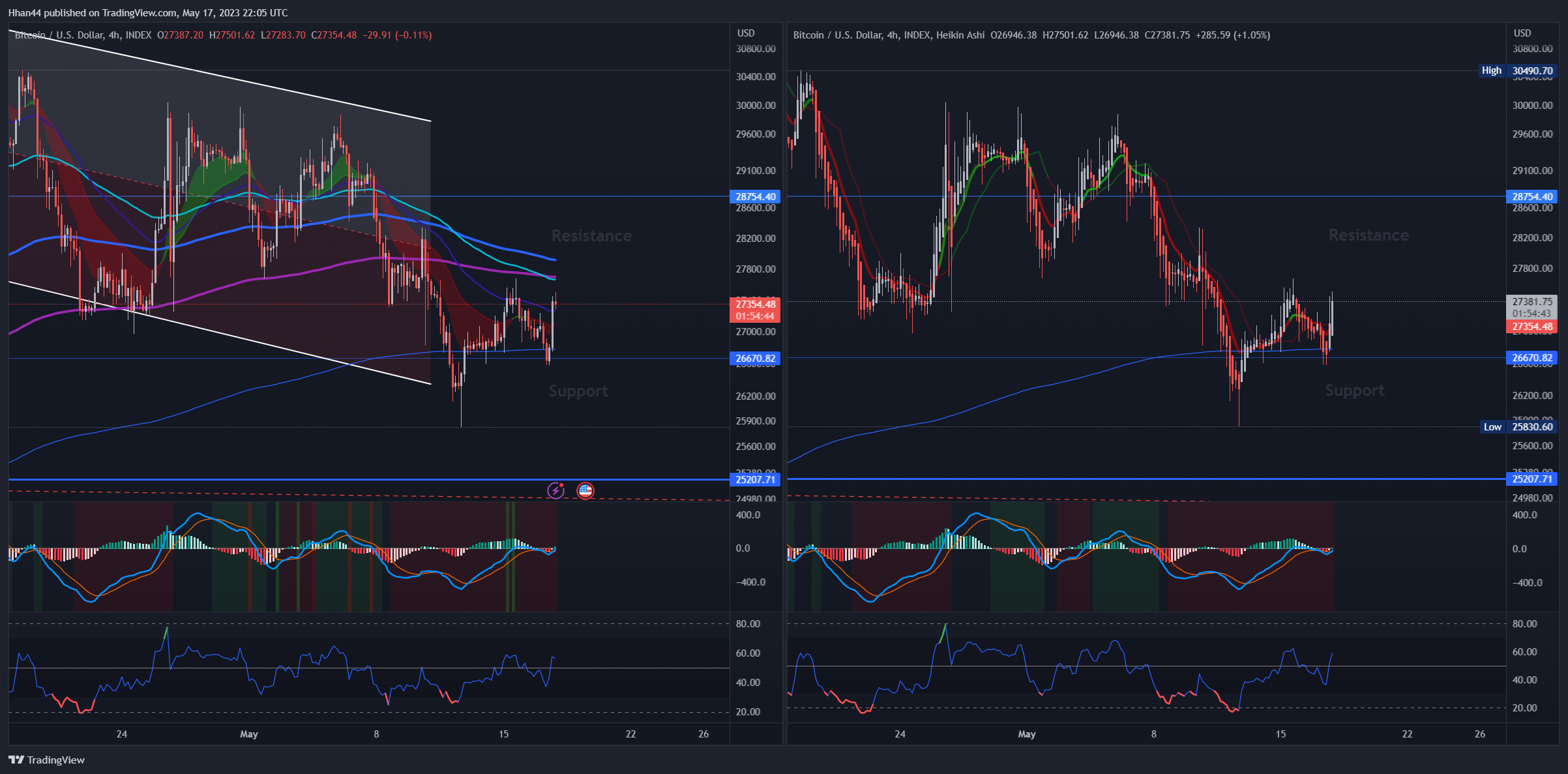The width and height of the screenshot is (1568, 774).
Task: Click the change value +285.59 (+1.05%)
Action: [1233, 35]
